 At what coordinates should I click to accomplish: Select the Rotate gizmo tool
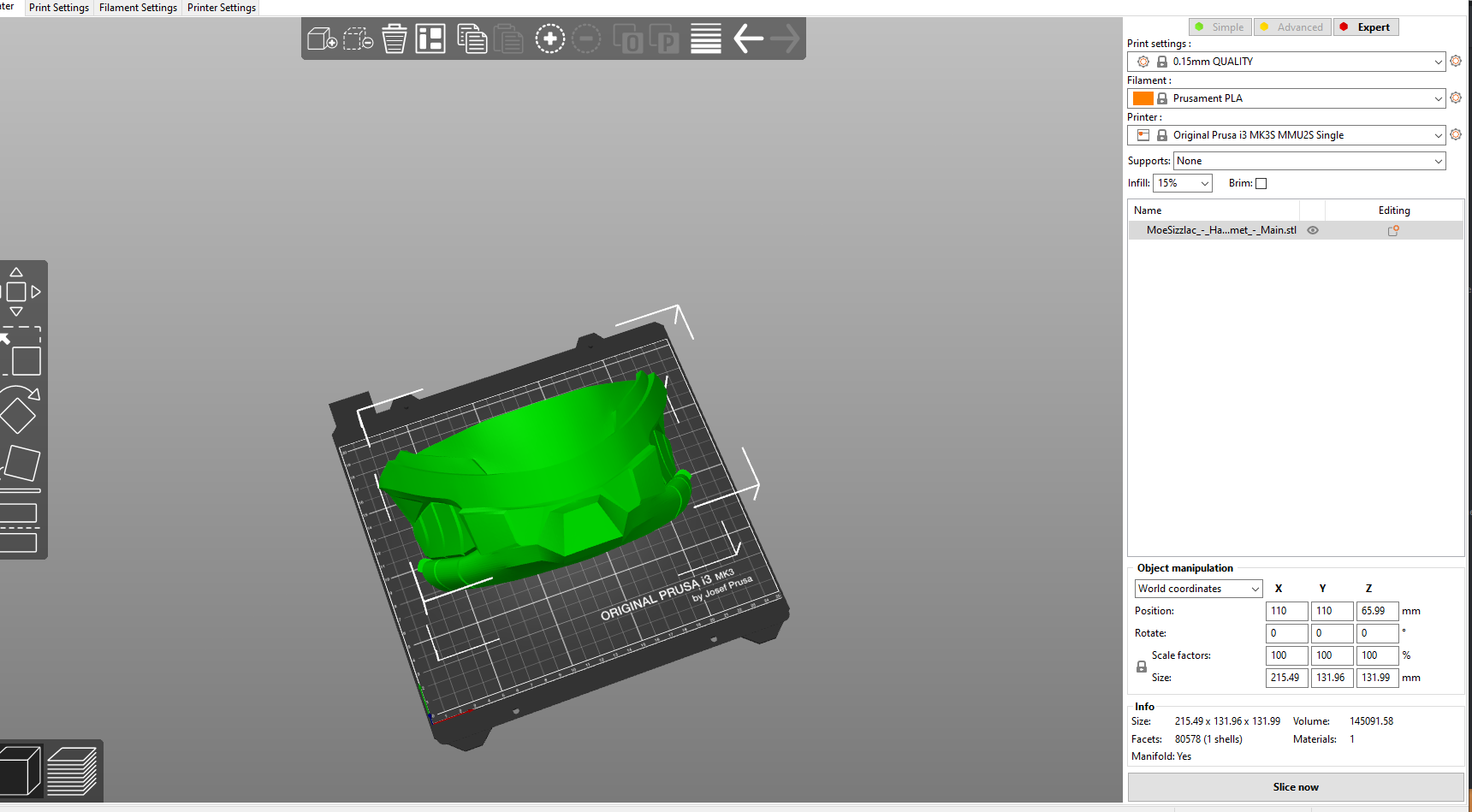pyautogui.click(x=21, y=410)
